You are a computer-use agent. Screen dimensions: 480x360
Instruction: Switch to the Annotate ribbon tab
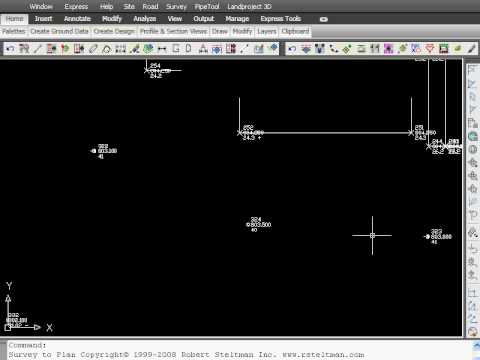click(x=77, y=19)
